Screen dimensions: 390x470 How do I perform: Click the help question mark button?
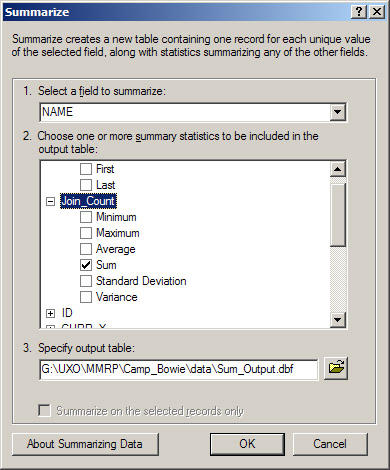[x=359, y=12]
